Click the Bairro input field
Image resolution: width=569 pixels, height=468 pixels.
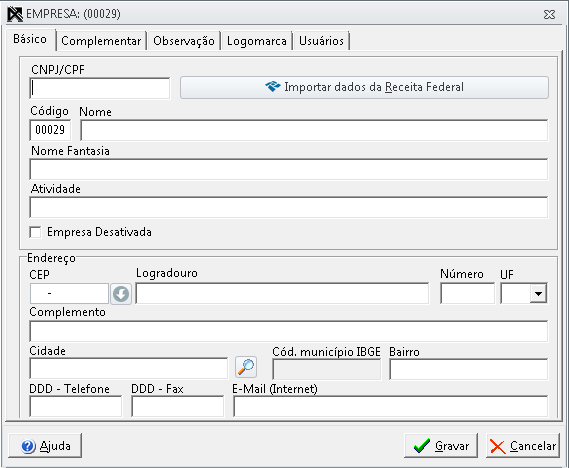[468, 369]
